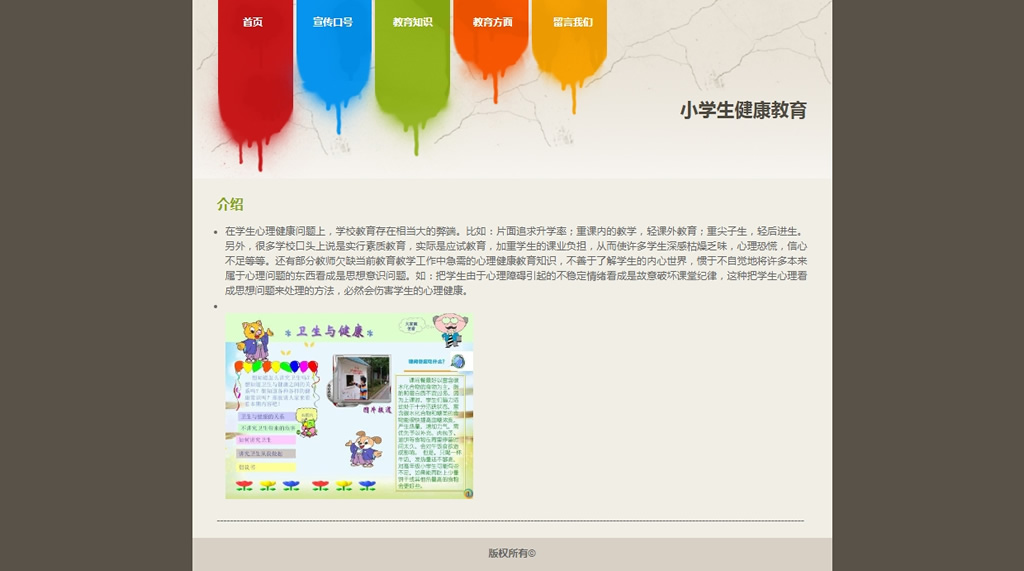Viewport: 1024px width, 571px height.
Task: Click the orange cat cartoon in the poster
Action: point(256,340)
